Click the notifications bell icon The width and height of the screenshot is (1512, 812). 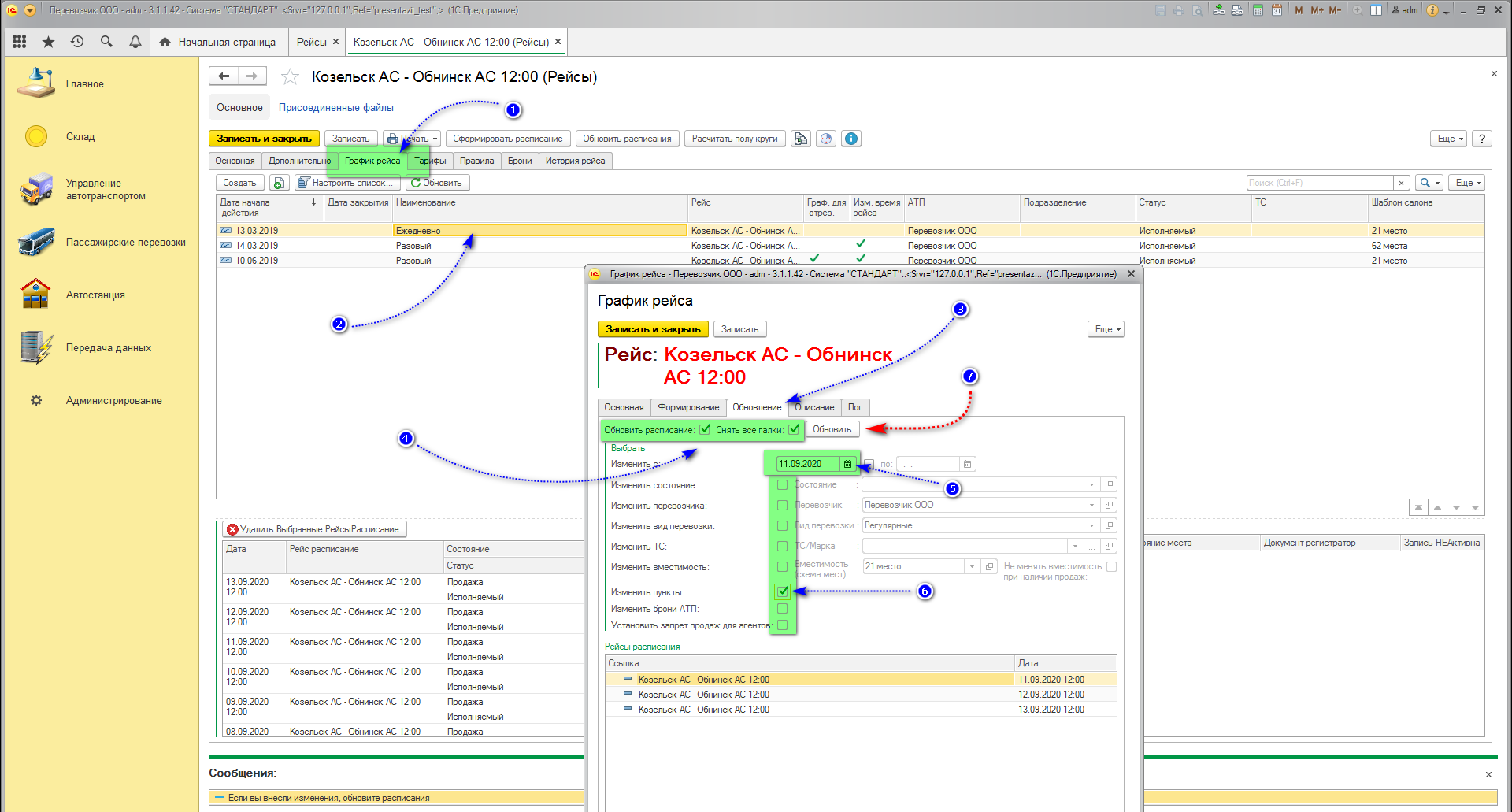[135, 42]
